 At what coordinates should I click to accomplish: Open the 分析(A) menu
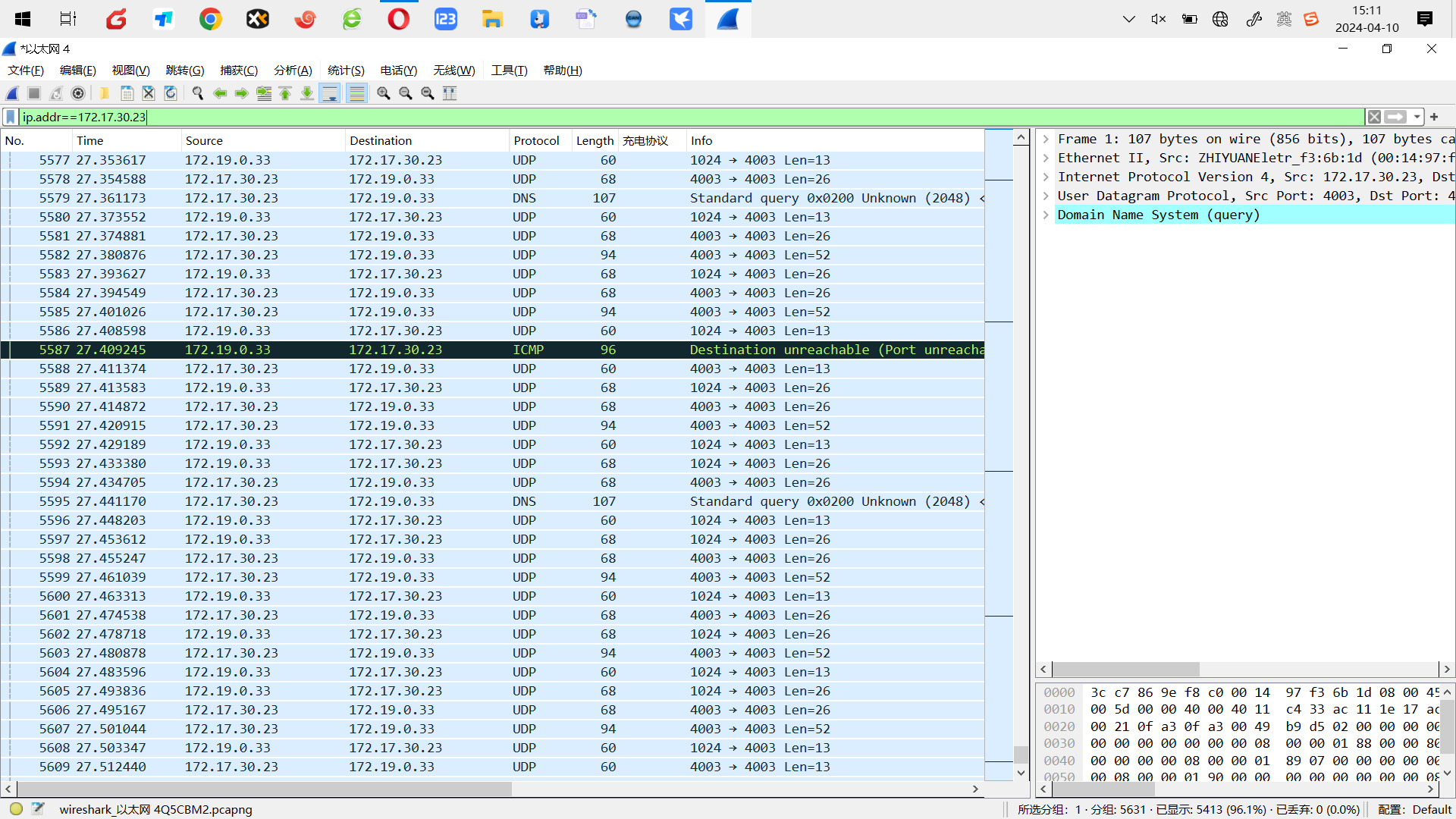pos(293,71)
